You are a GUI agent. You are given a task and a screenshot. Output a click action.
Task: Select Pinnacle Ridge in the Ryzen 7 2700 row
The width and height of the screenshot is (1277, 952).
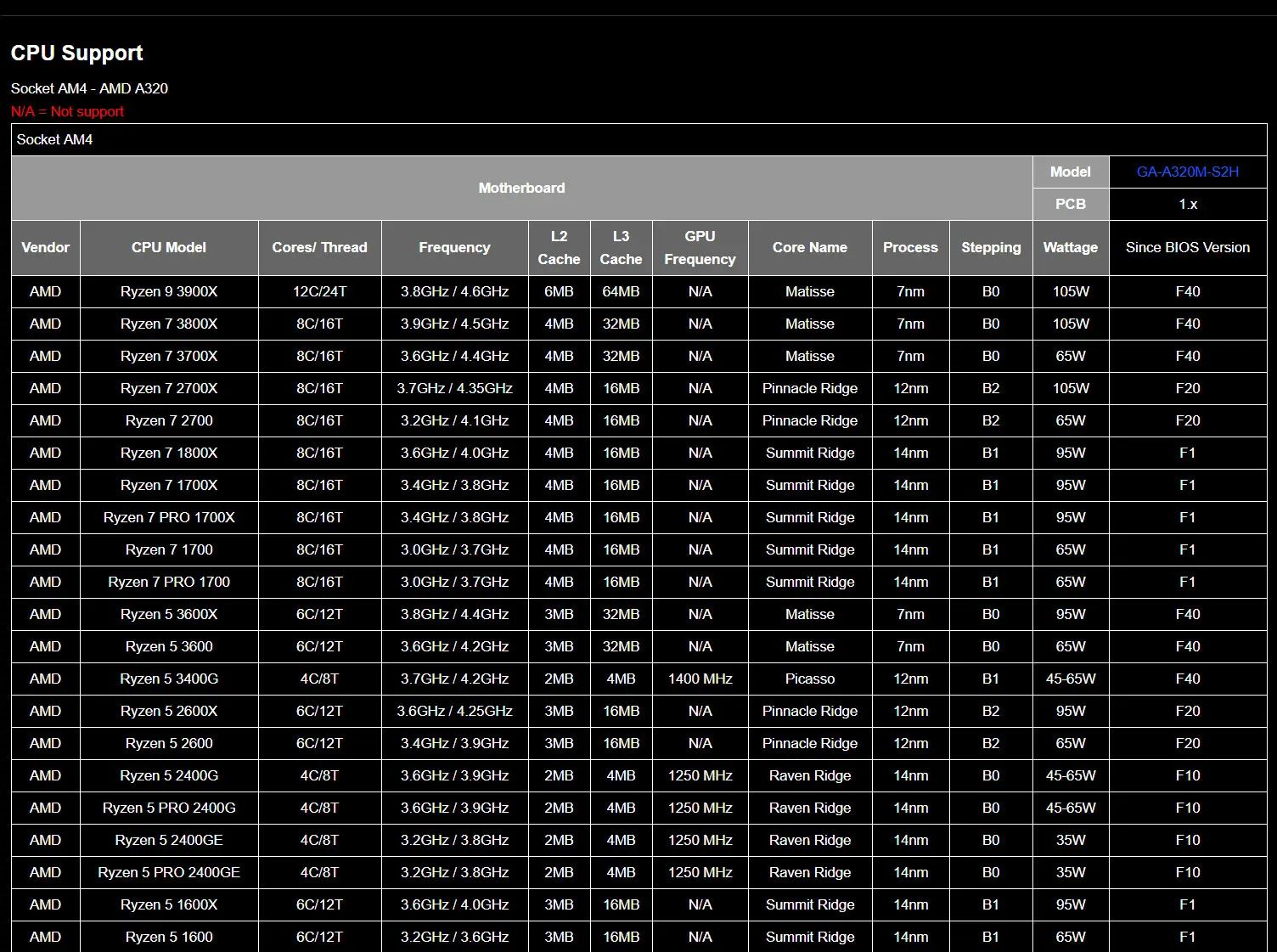[810, 420]
